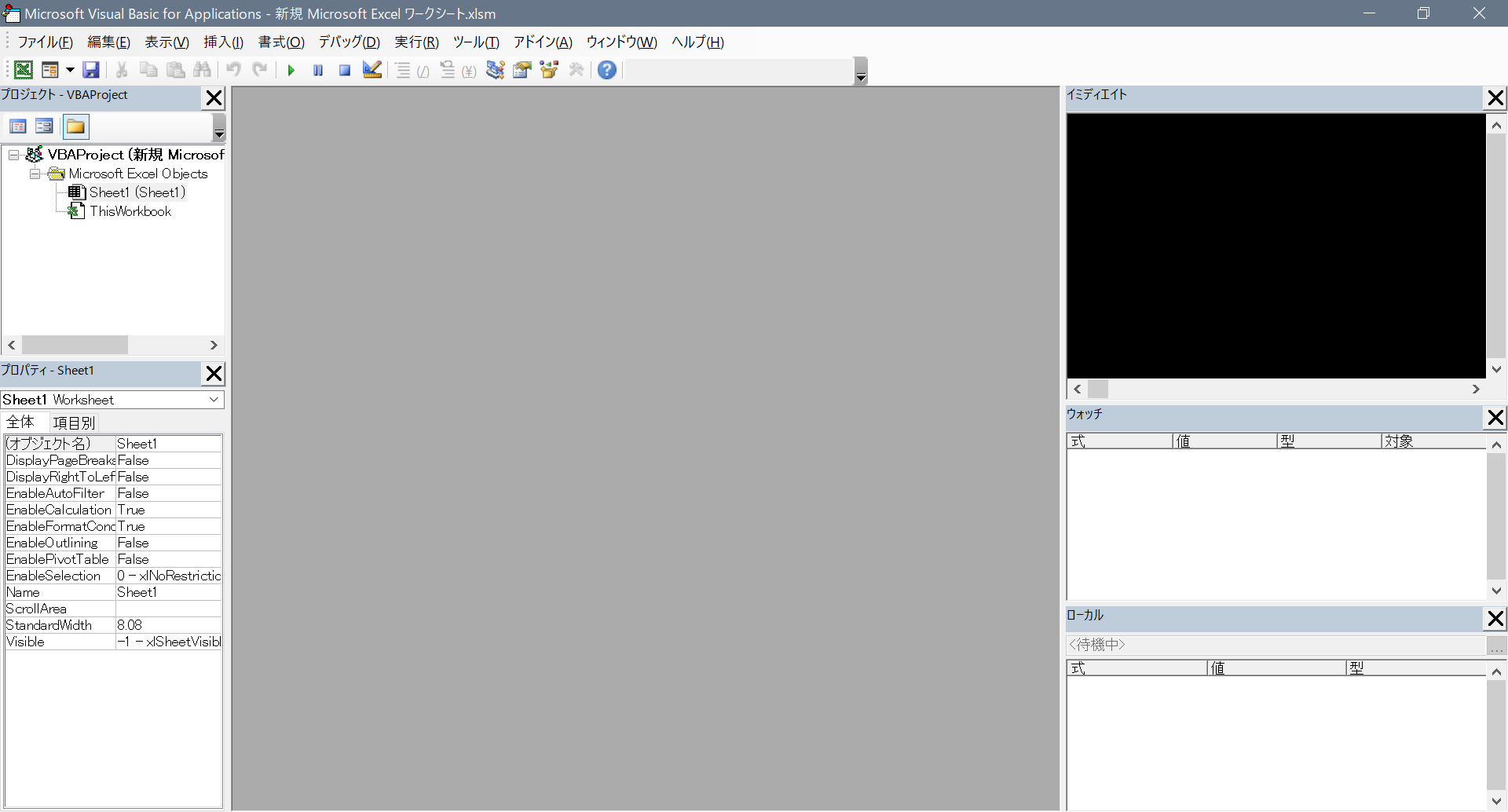
Task: Insert UserForm toolbar icon
Action: coord(50,70)
